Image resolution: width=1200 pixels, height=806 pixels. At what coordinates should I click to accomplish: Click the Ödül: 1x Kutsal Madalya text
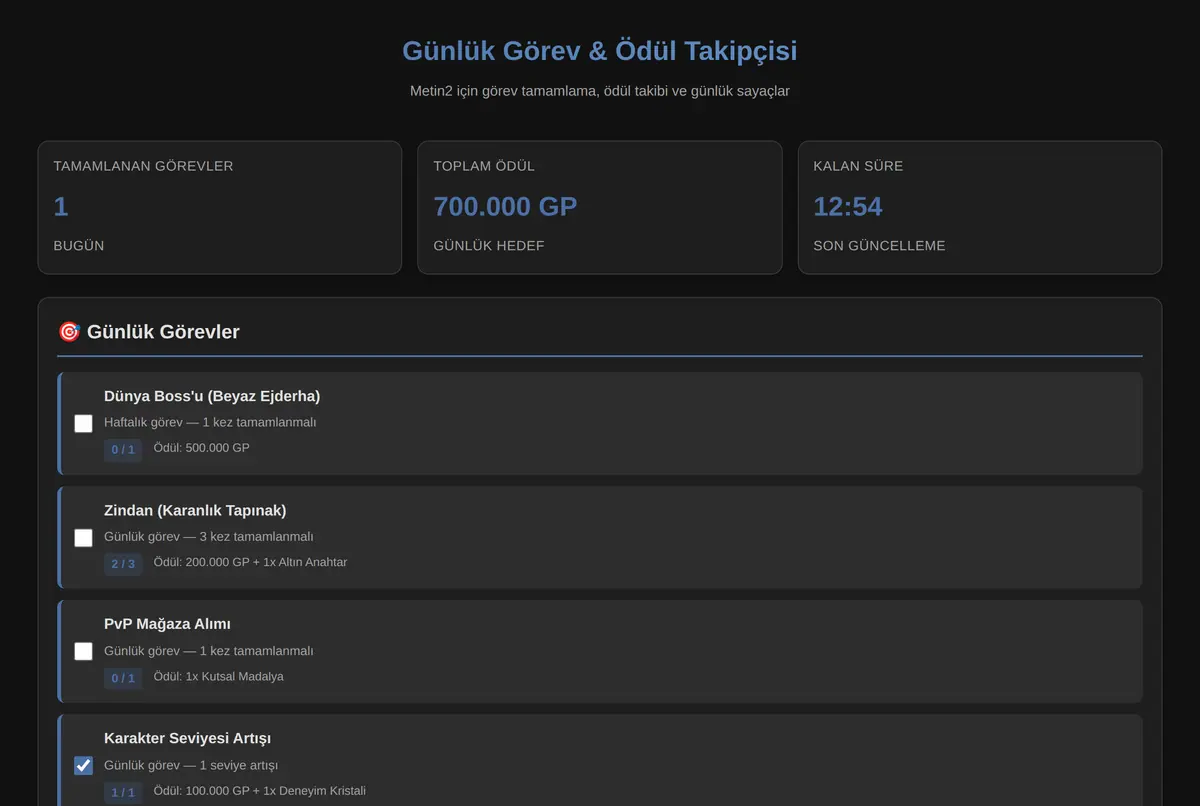click(219, 676)
